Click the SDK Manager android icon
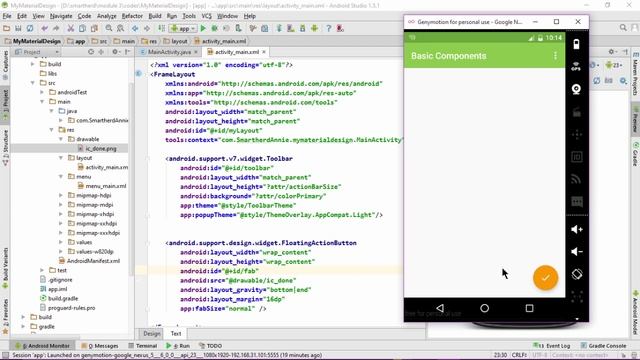The image size is (640, 360). coord(302,28)
